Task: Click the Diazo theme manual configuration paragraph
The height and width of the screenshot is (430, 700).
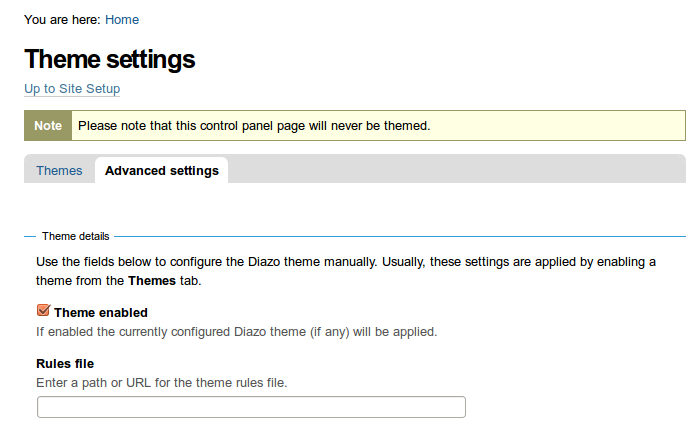Action: [x=346, y=271]
